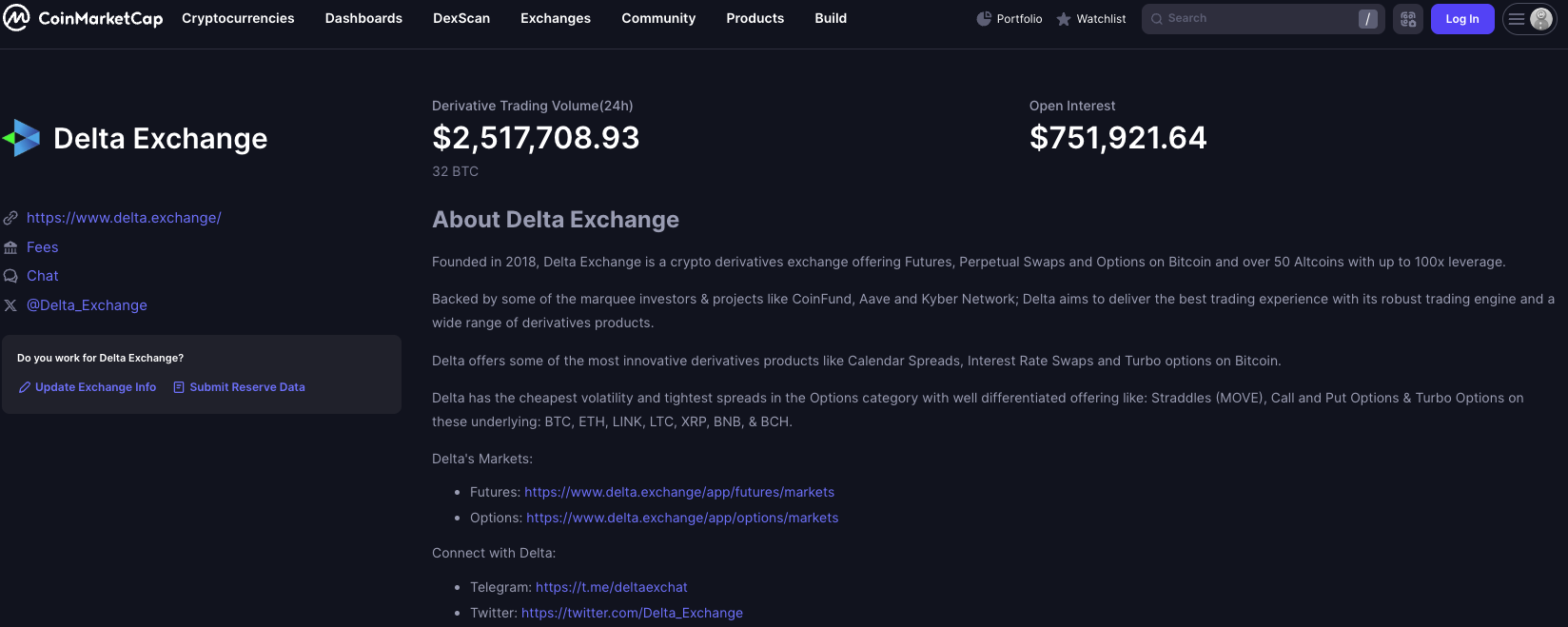Click the Delta Exchange page title
Screen dimensions: 1568x627
click(161, 139)
